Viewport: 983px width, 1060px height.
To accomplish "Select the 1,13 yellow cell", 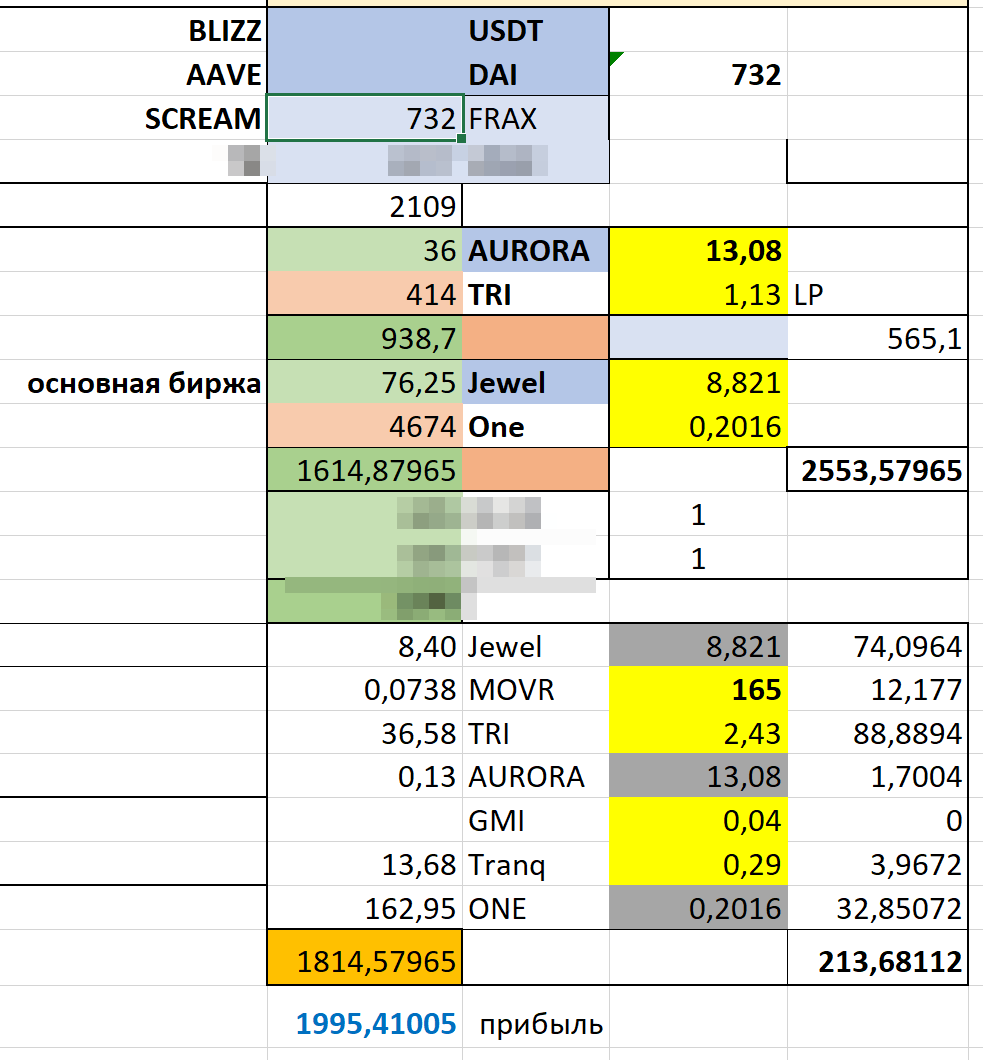I will coord(698,294).
